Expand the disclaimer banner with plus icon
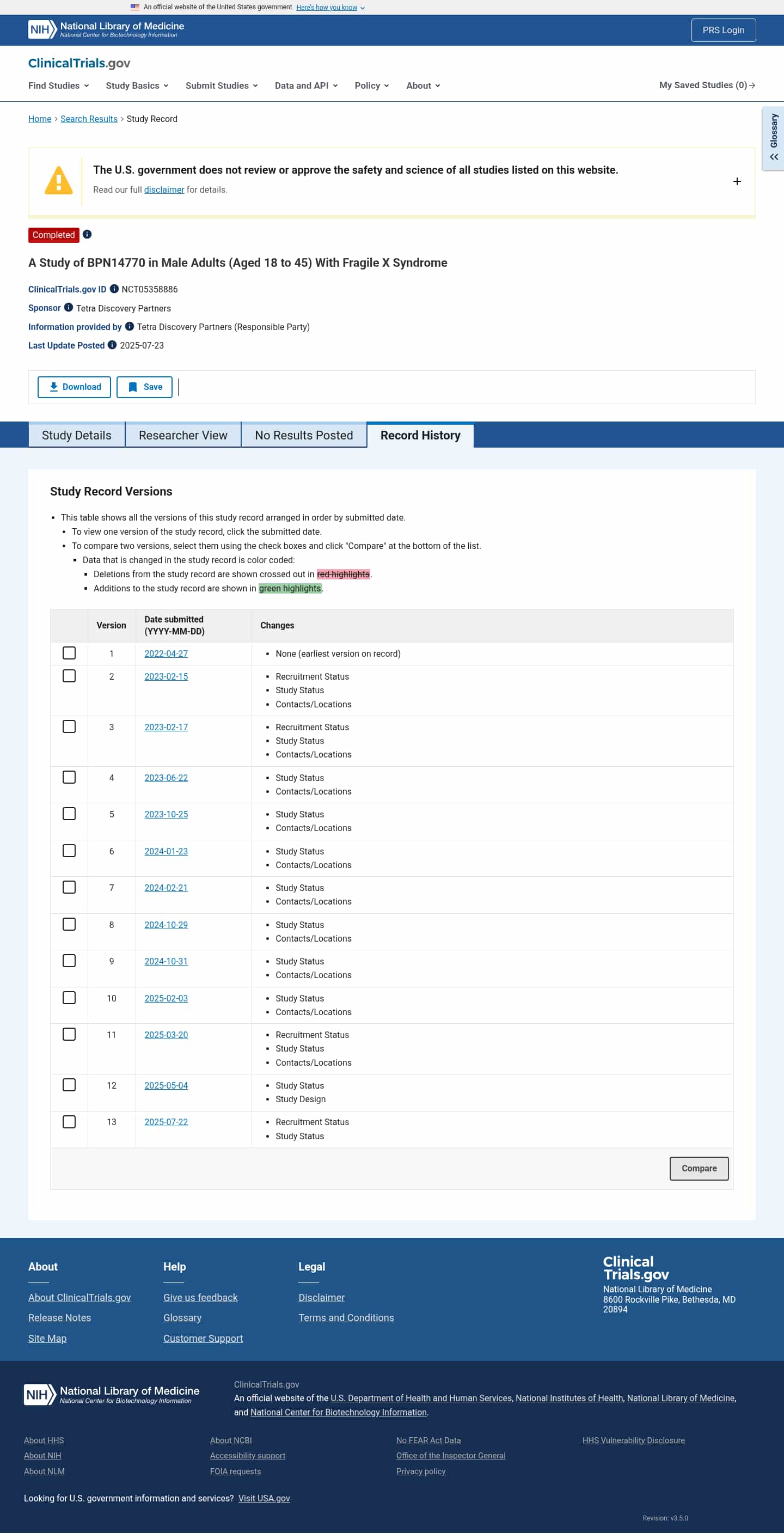Image resolution: width=784 pixels, height=1533 pixels. pyautogui.click(x=737, y=181)
